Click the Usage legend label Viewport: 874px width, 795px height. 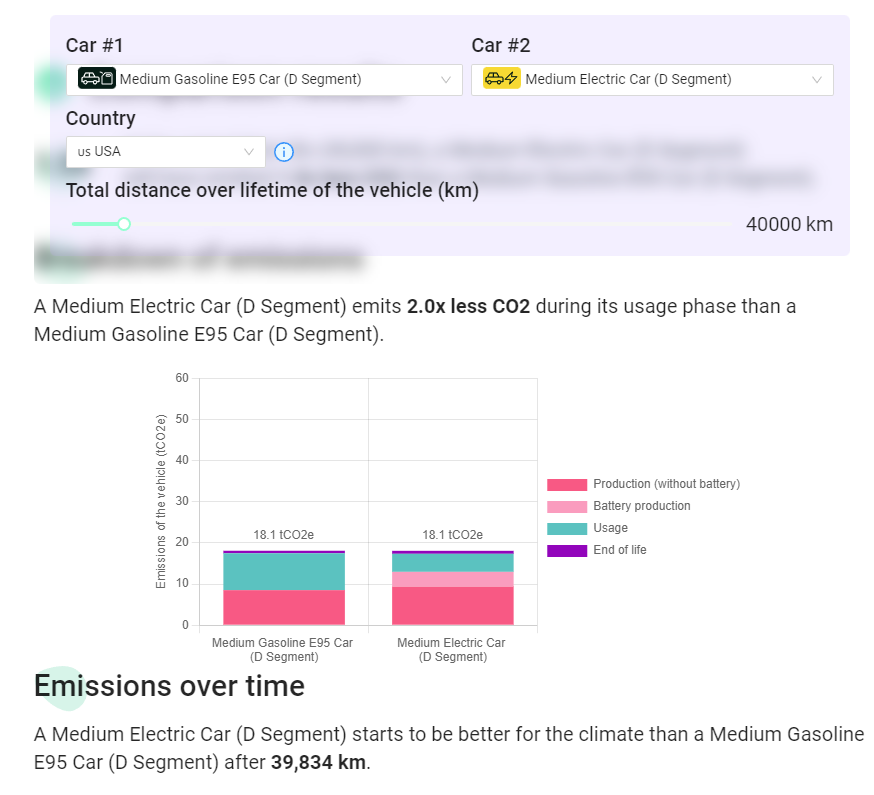[x=610, y=528]
